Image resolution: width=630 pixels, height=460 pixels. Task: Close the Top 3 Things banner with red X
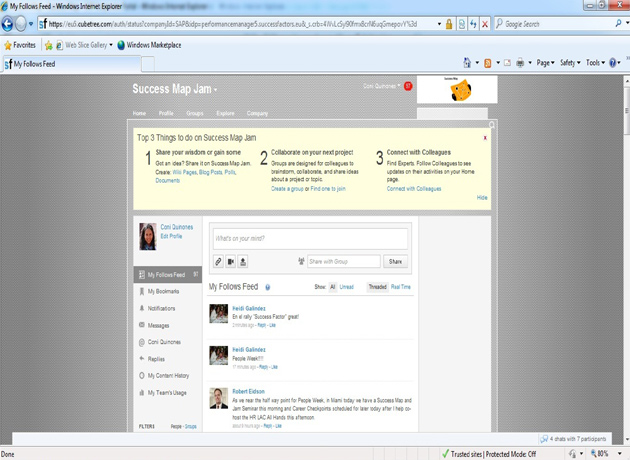click(485, 138)
